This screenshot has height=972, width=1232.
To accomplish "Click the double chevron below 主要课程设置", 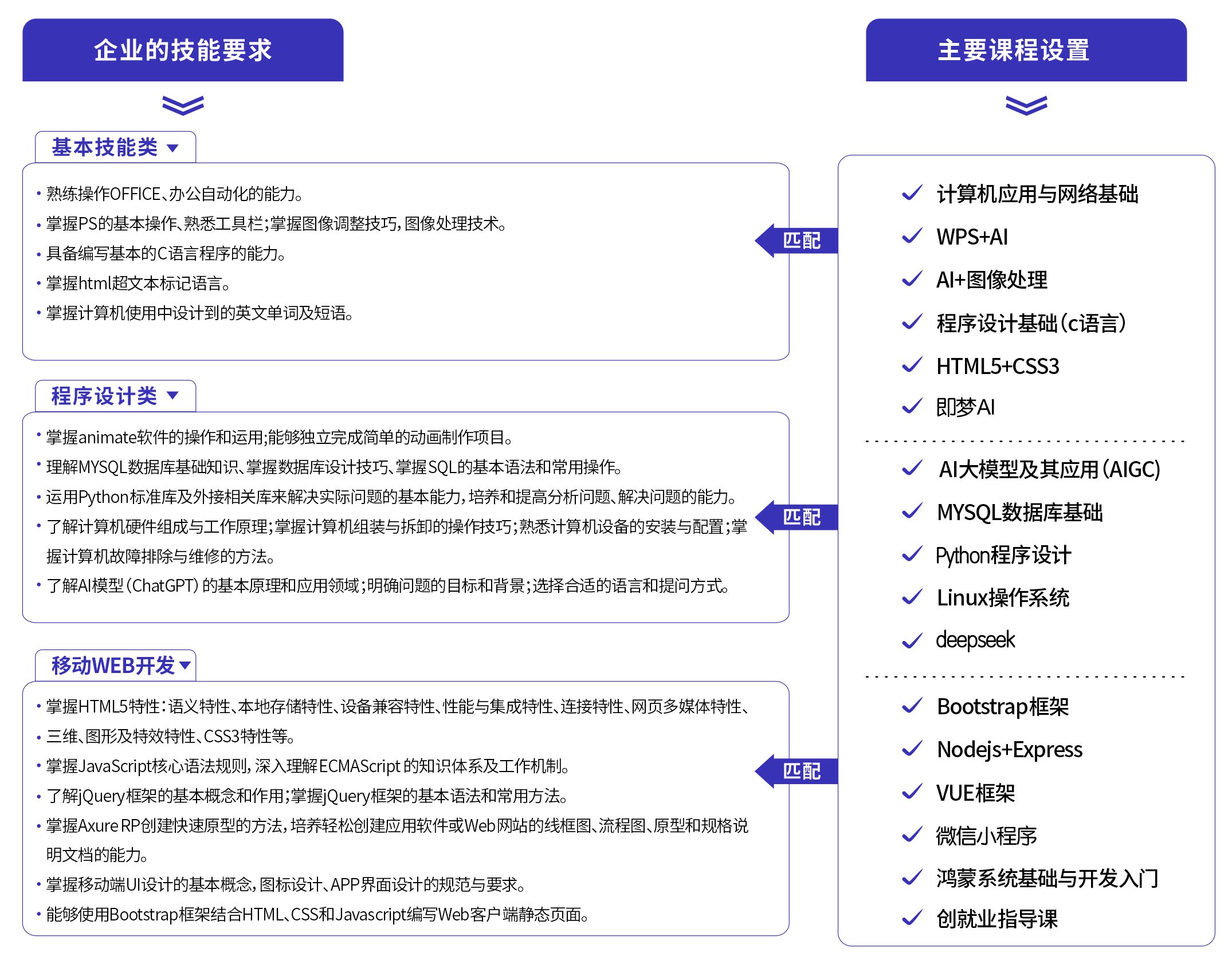I will 1026,105.
